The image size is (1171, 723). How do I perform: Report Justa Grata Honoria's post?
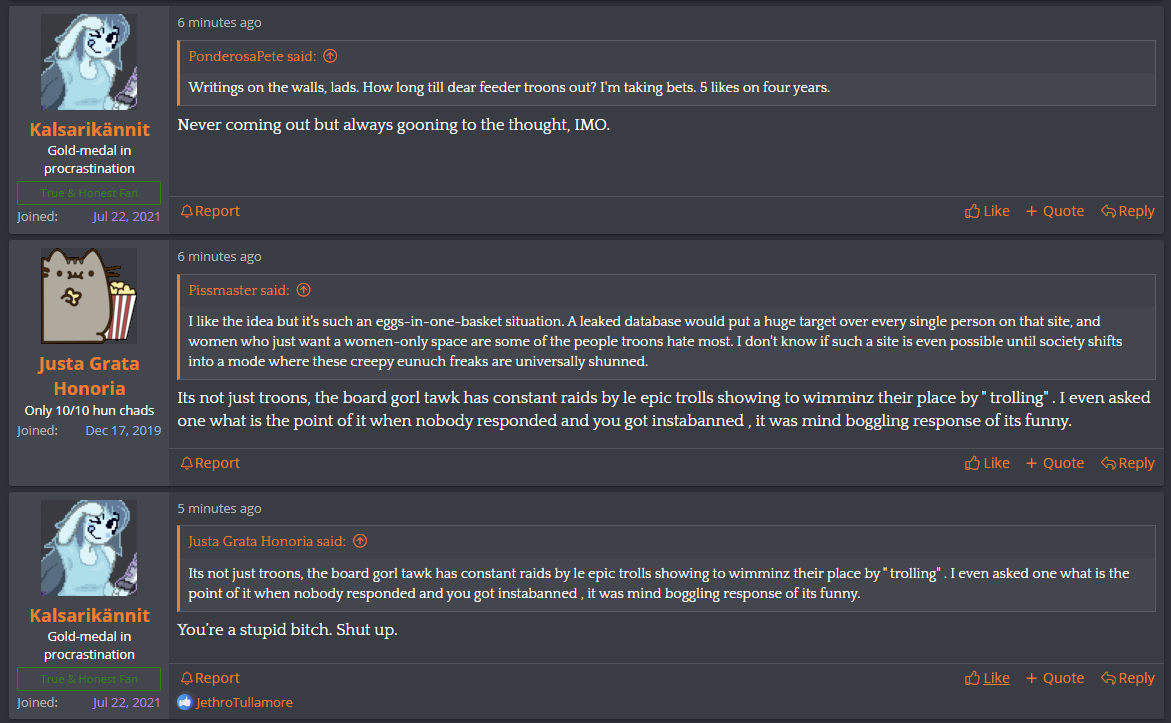[x=210, y=463]
